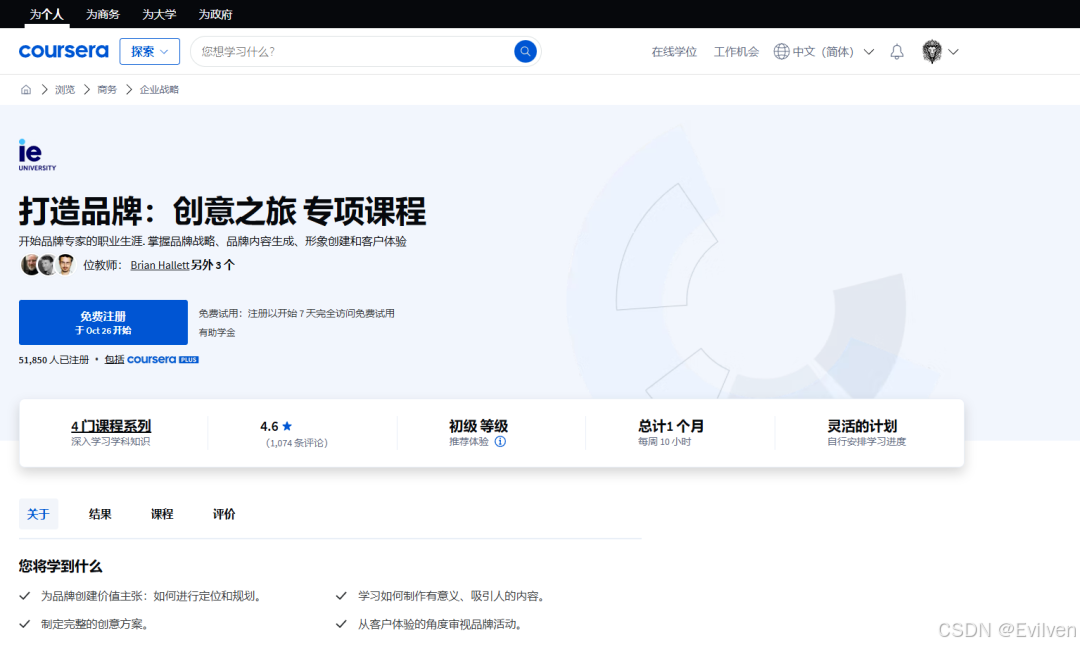Open the 中文 (简体) language dropdown
Screen dimensions: 1080x647
pyautogui.click(x=824, y=52)
